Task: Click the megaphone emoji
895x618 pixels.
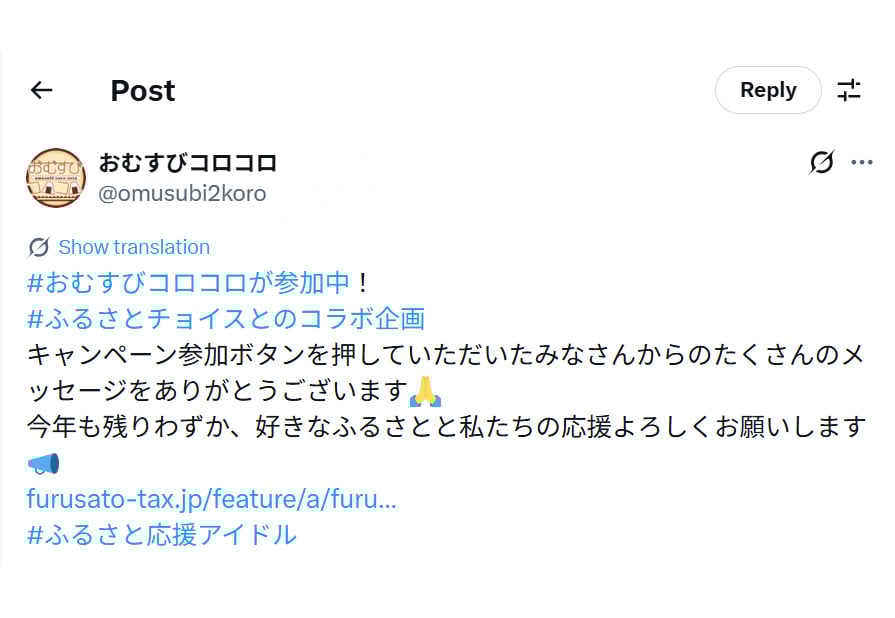Action: pos(44,463)
